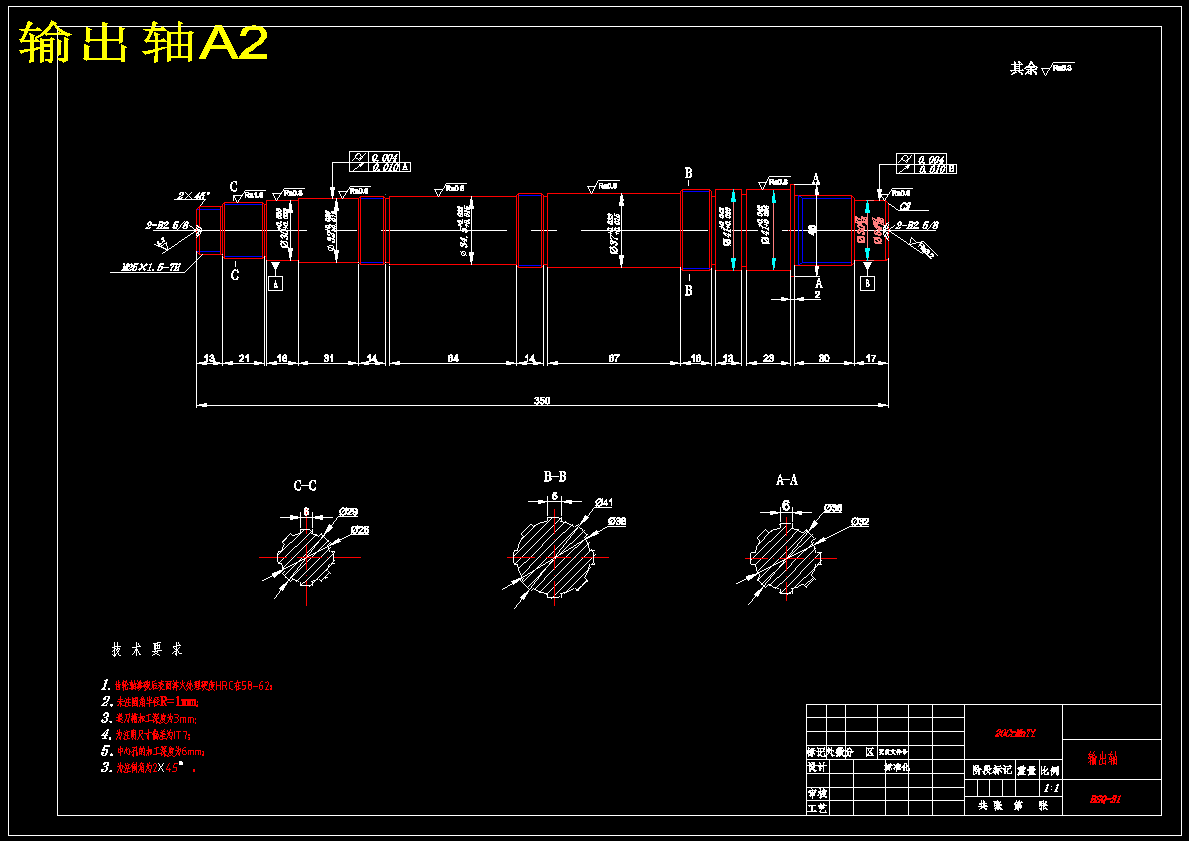Click the "设计" title block cell

click(x=817, y=767)
